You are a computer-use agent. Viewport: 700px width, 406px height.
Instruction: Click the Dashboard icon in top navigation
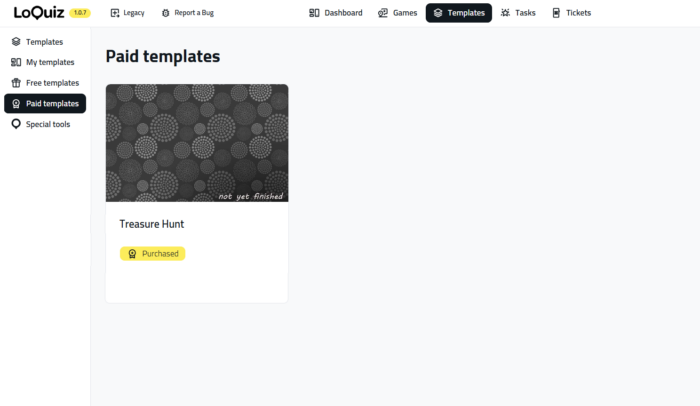314,13
